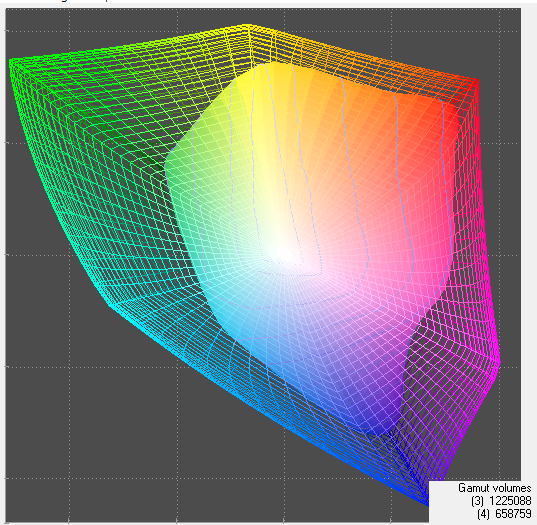
Task: Click the green vertex of the wireframe gamut
Action: tap(11, 62)
